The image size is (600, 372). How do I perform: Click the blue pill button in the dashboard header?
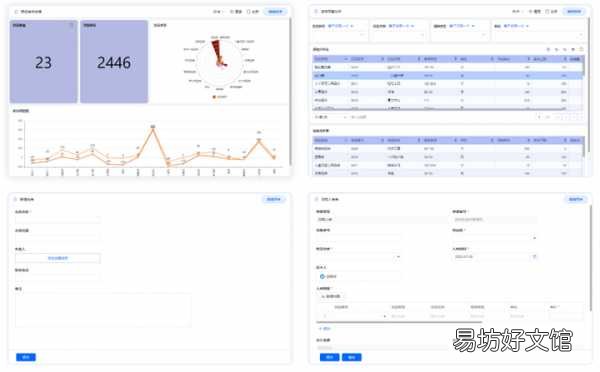coord(275,12)
